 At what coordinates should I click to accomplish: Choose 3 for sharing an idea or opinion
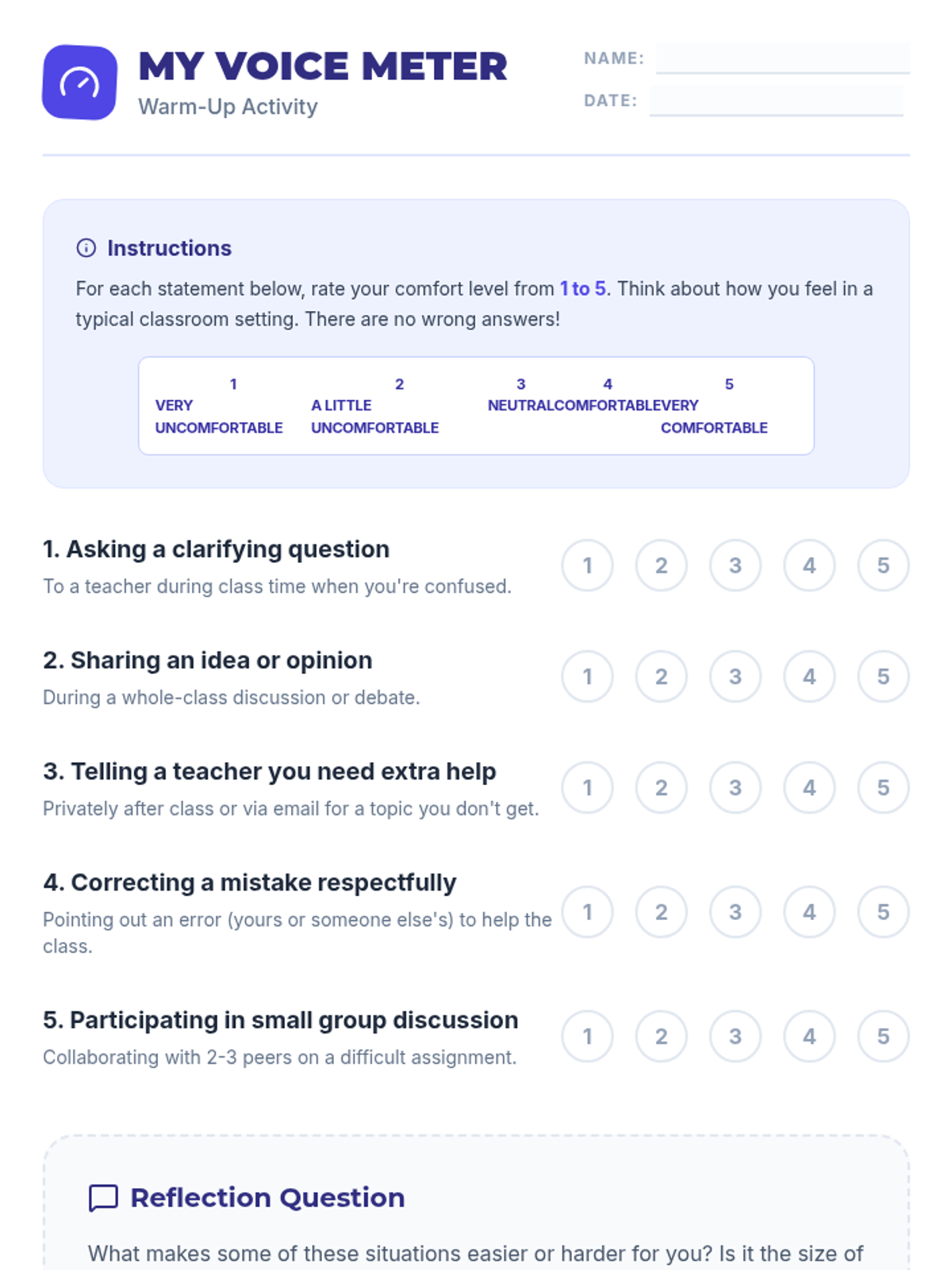pyautogui.click(x=735, y=677)
